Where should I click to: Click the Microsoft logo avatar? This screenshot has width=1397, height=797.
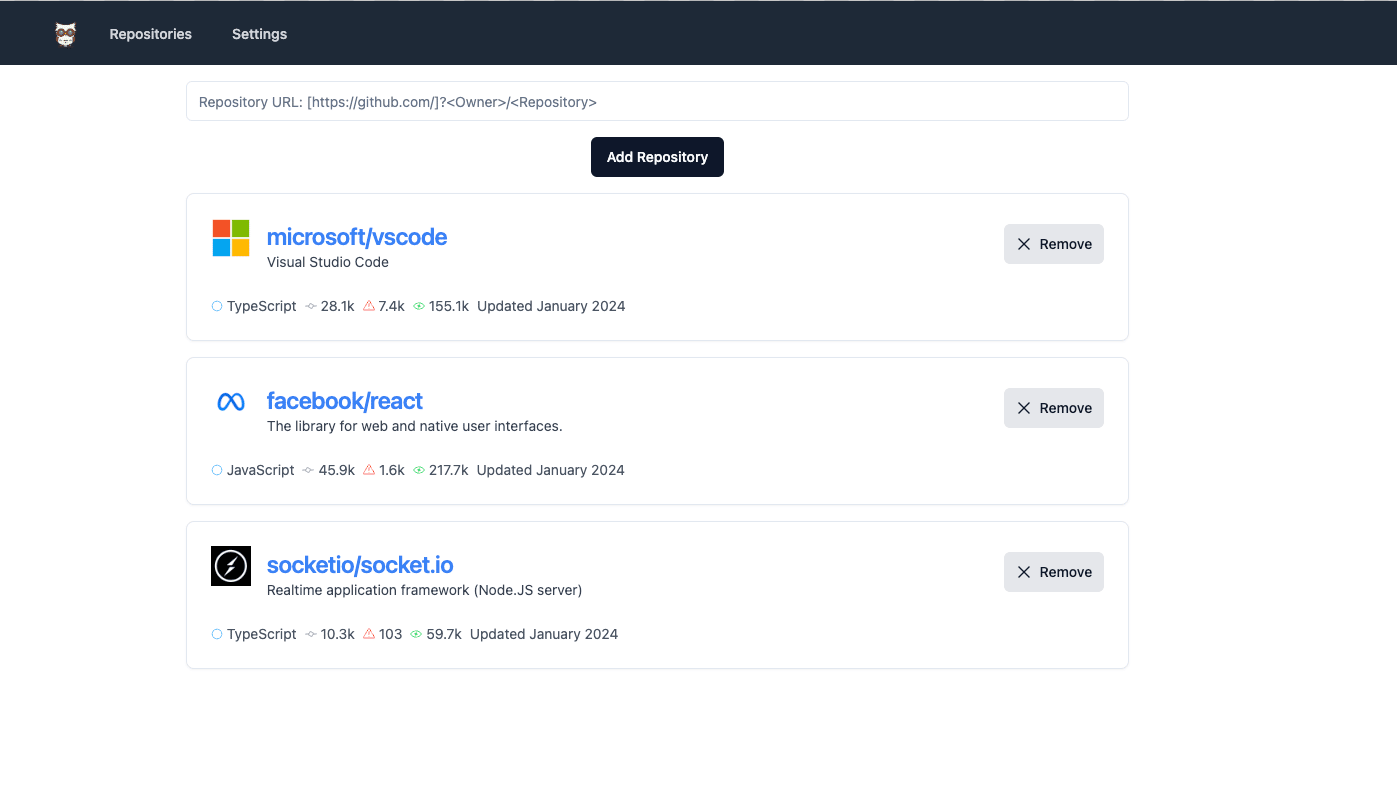point(231,238)
